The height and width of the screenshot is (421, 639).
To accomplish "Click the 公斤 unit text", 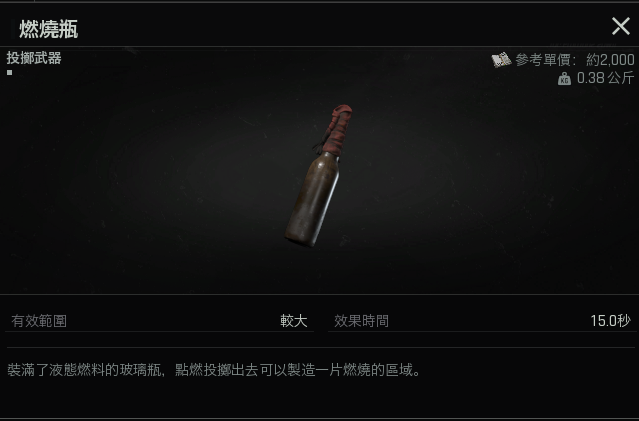I will tap(621, 78).
